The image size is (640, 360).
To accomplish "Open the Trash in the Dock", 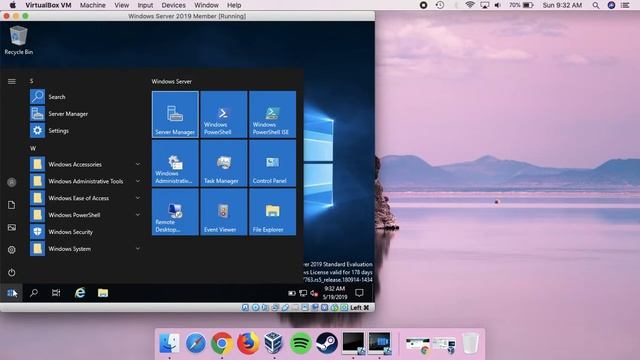I will click(x=470, y=343).
